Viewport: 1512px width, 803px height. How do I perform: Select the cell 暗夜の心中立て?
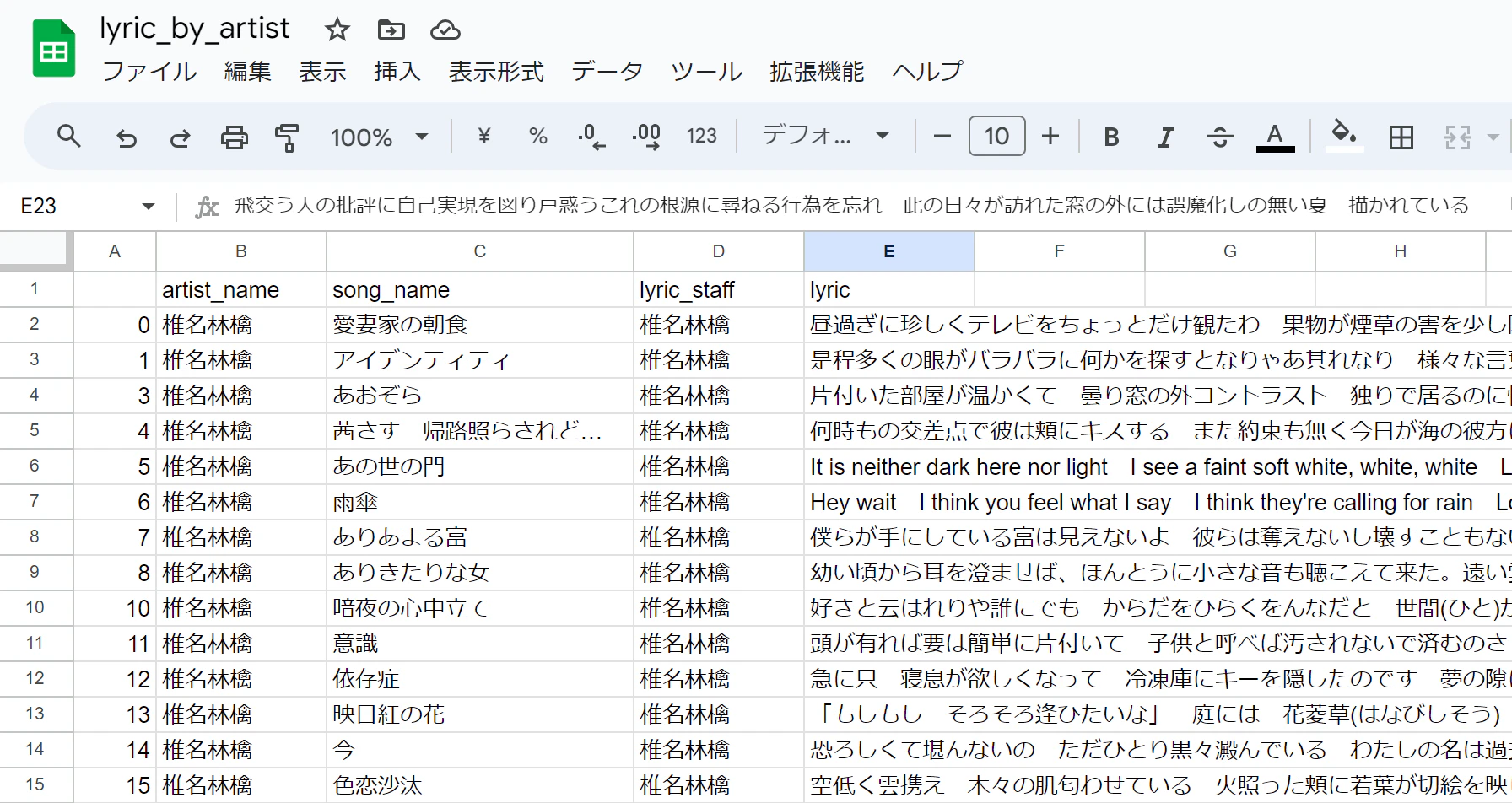[480, 608]
